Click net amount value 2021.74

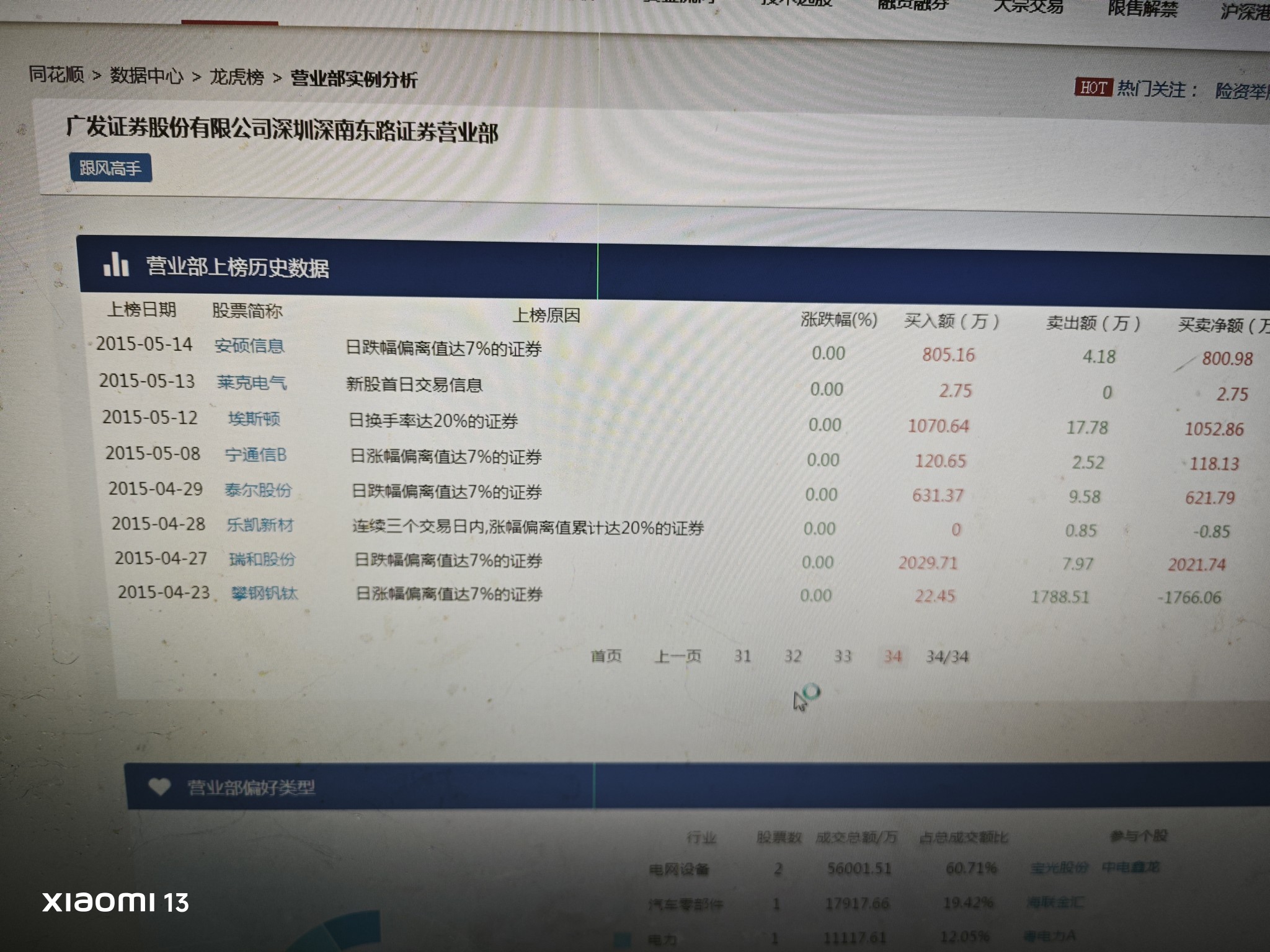pyautogui.click(x=1197, y=565)
